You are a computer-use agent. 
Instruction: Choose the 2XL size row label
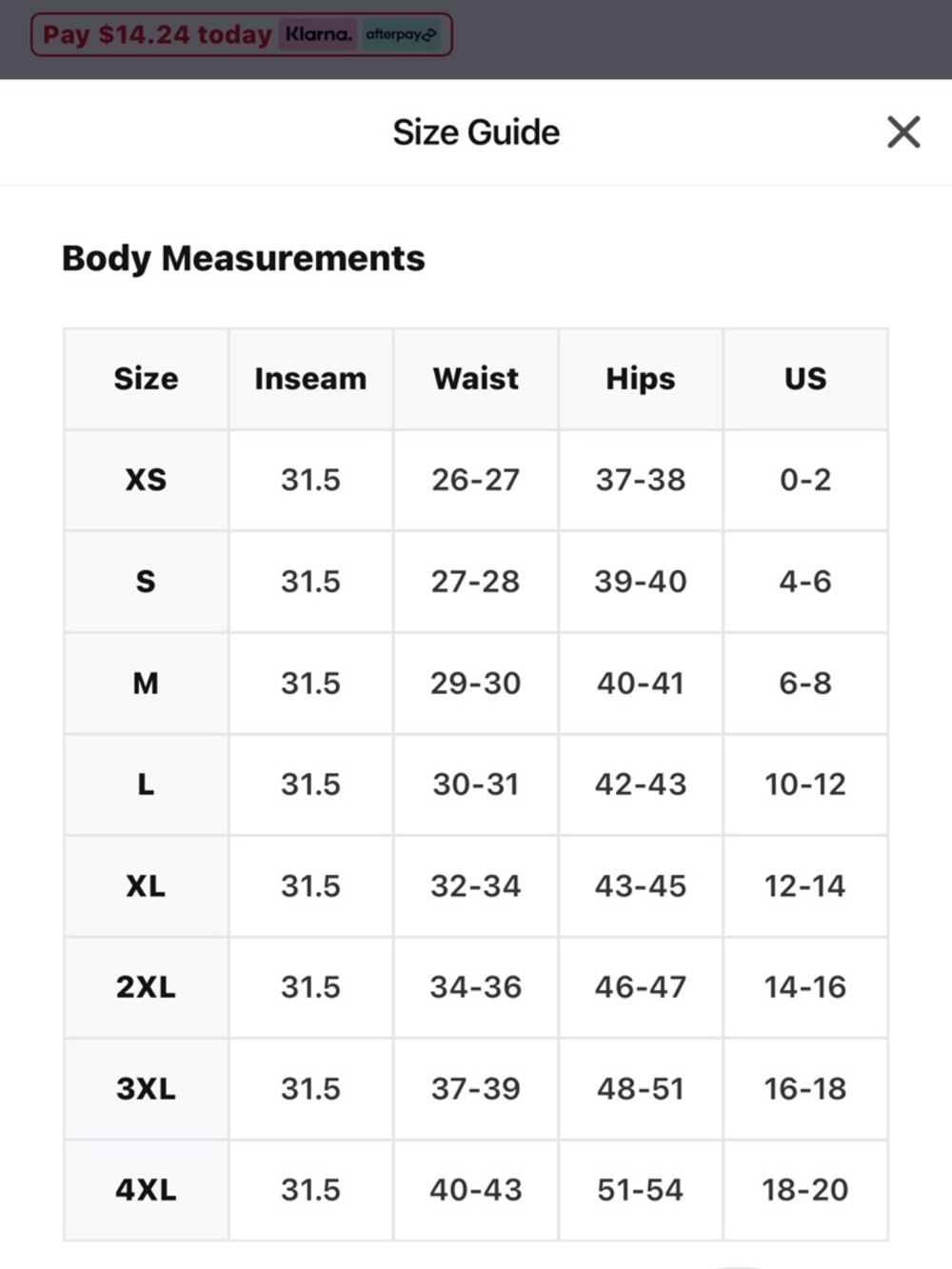pyautogui.click(x=146, y=987)
